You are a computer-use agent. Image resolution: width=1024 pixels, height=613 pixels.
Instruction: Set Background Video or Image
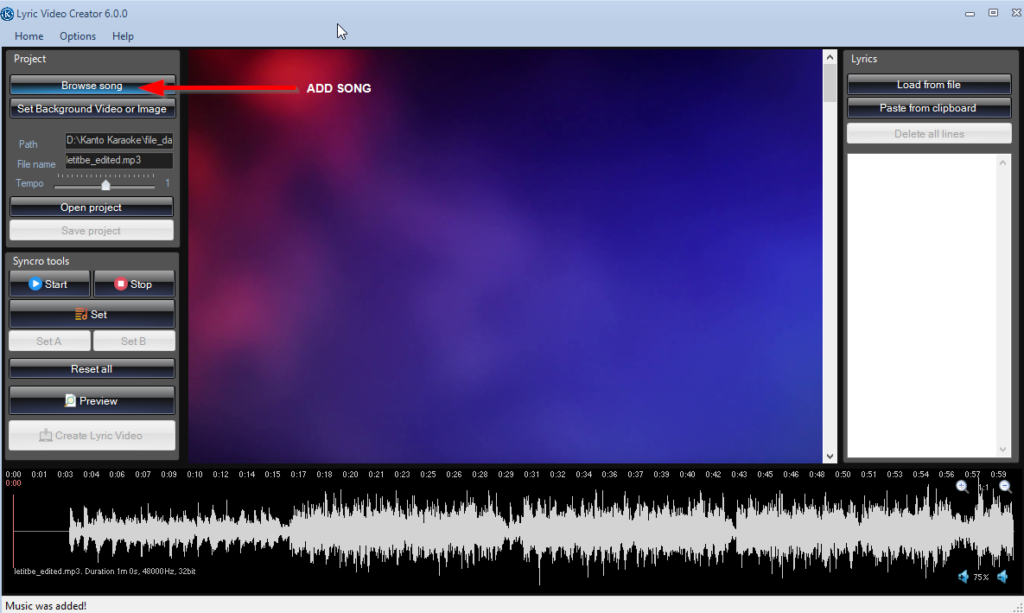pyautogui.click(x=92, y=108)
